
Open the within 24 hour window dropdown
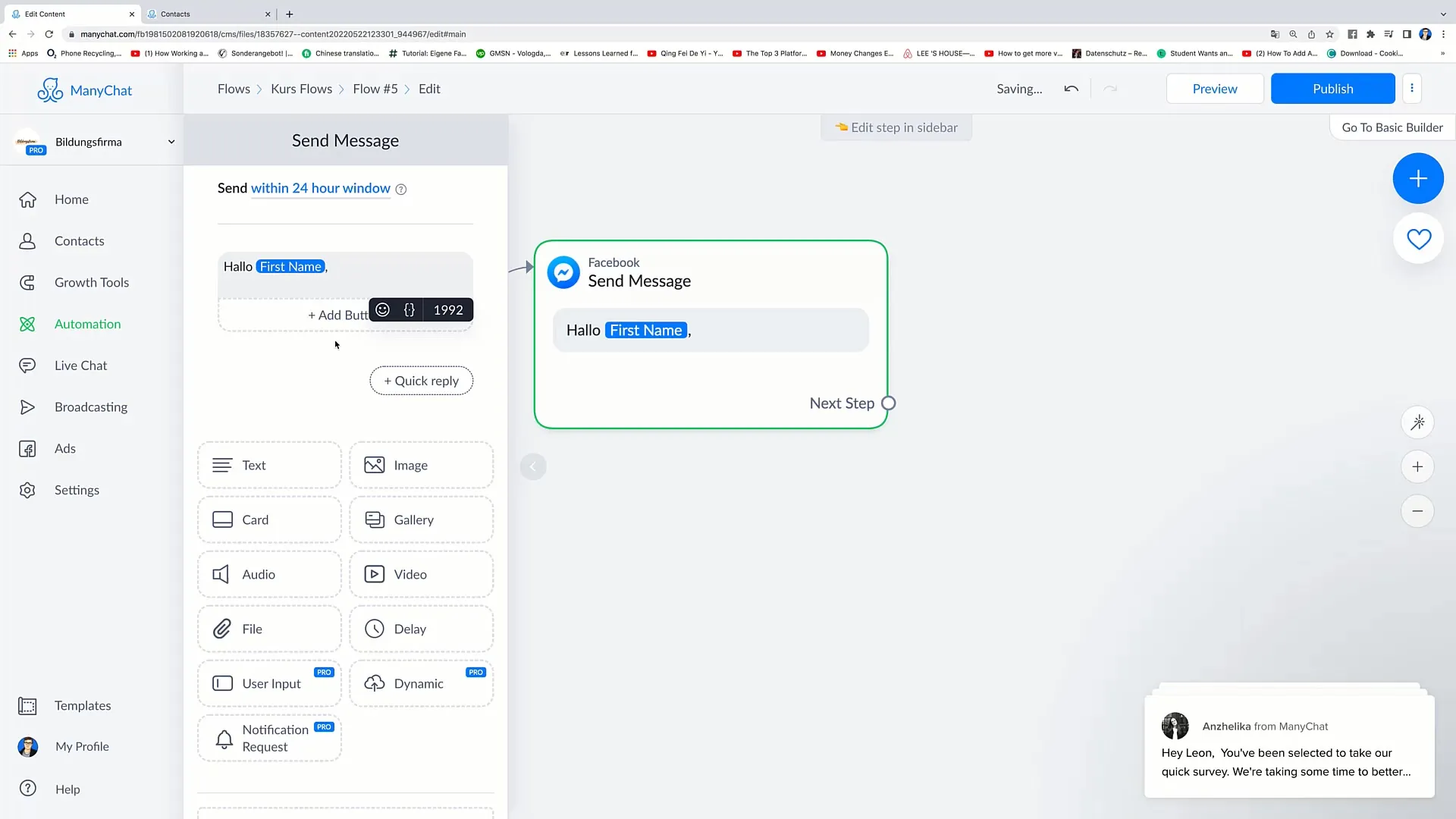click(320, 188)
